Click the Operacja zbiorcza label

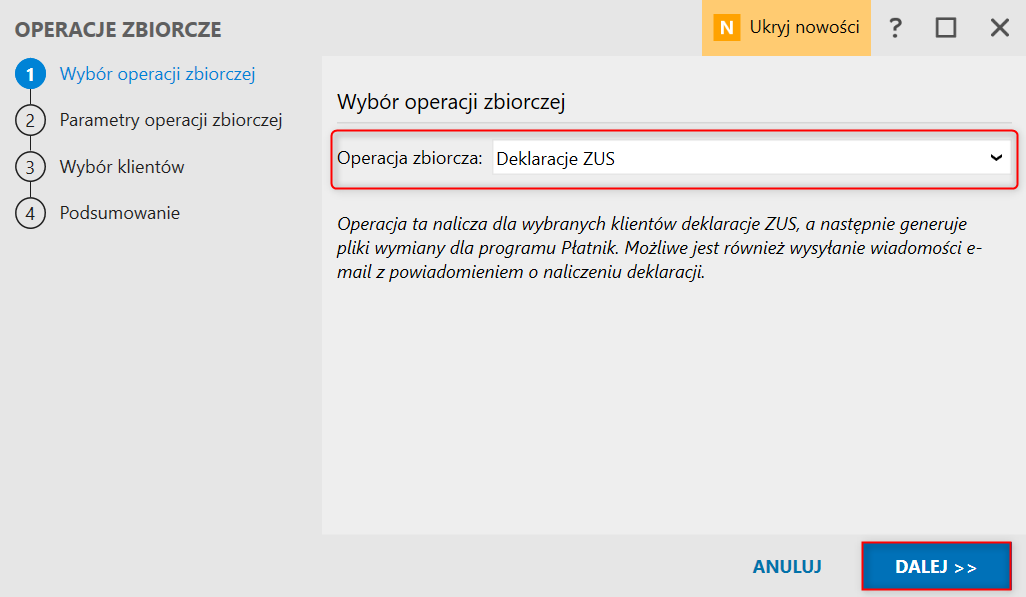click(410, 158)
